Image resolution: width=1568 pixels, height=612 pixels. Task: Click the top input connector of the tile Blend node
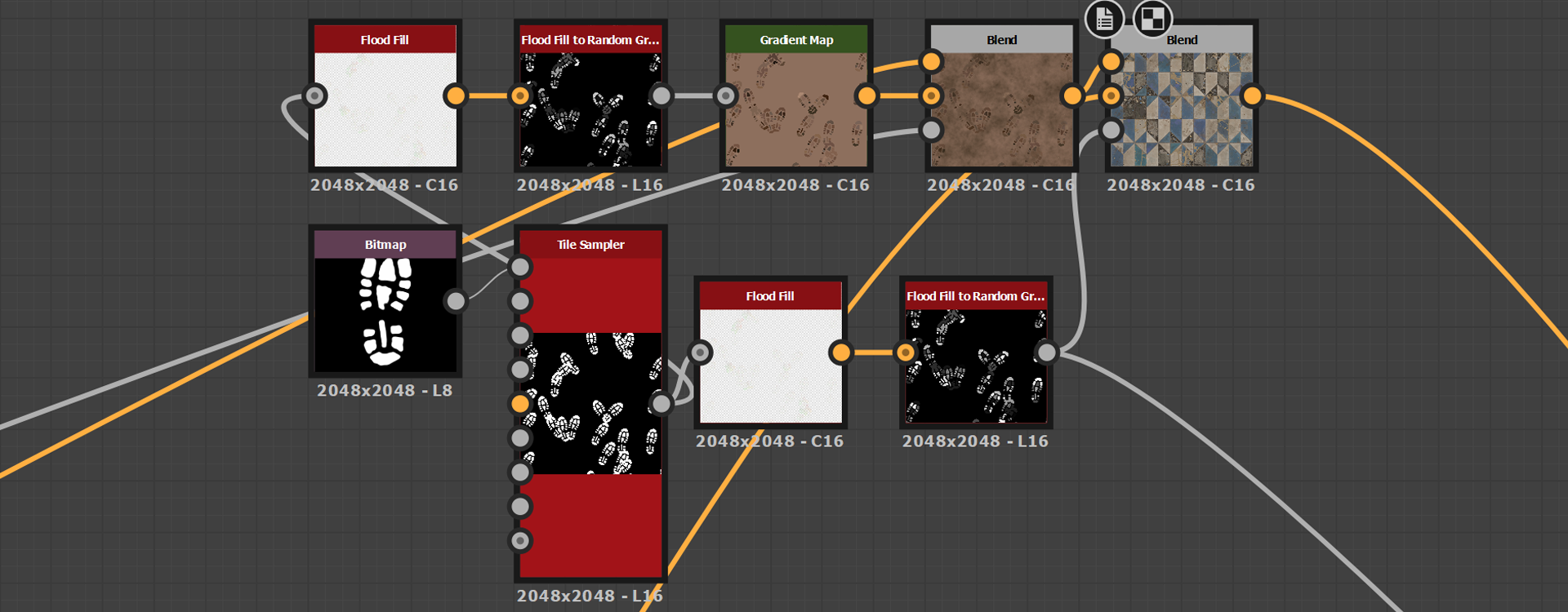1111,62
